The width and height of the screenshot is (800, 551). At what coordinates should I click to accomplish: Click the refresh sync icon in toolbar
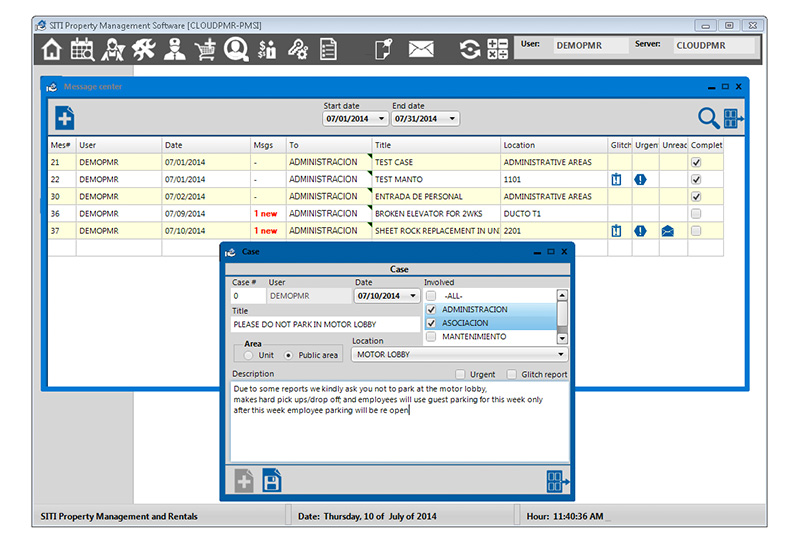coord(469,48)
